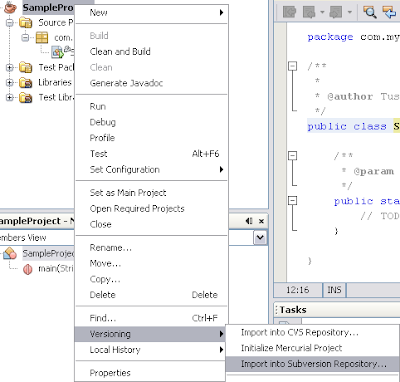Image resolution: width=400 pixels, height=382 pixels.
Task: Click the INS insert mode indicator
Action: tap(334, 290)
